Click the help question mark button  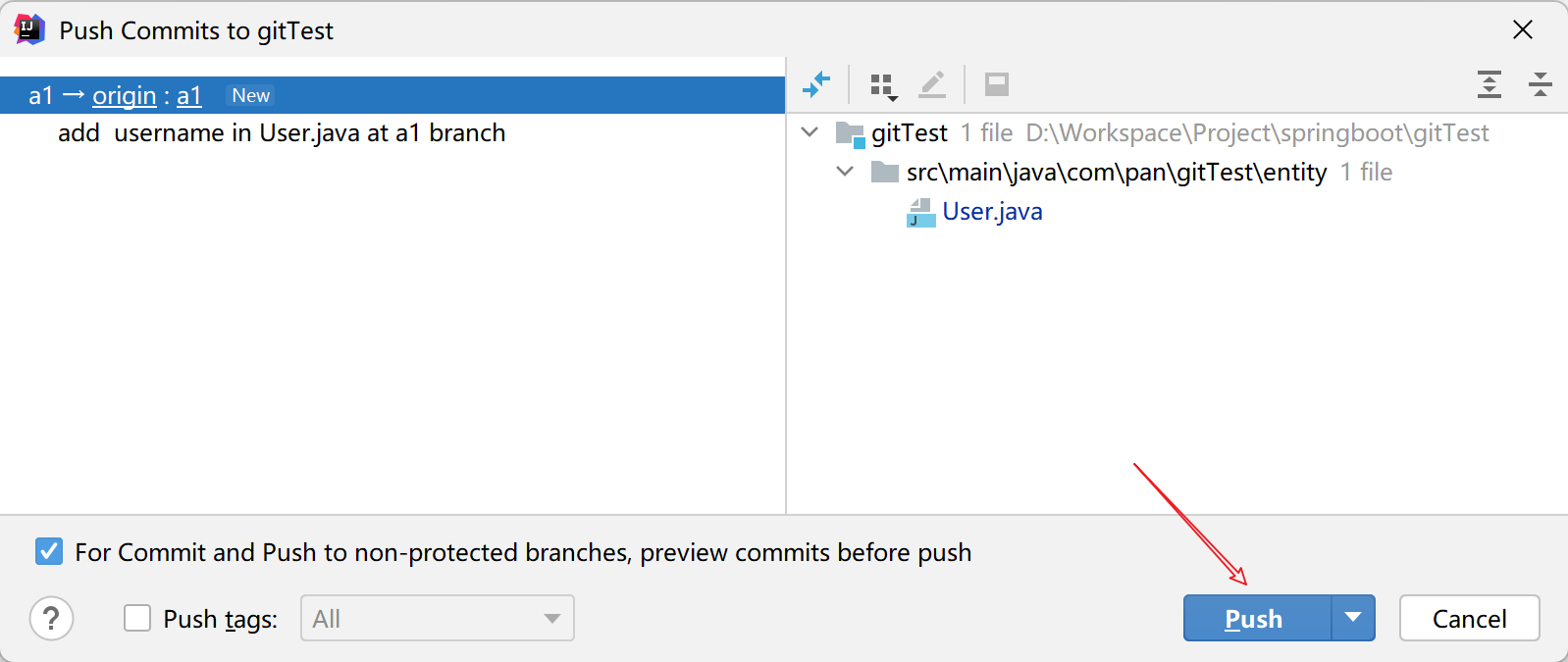click(x=52, y=619)
